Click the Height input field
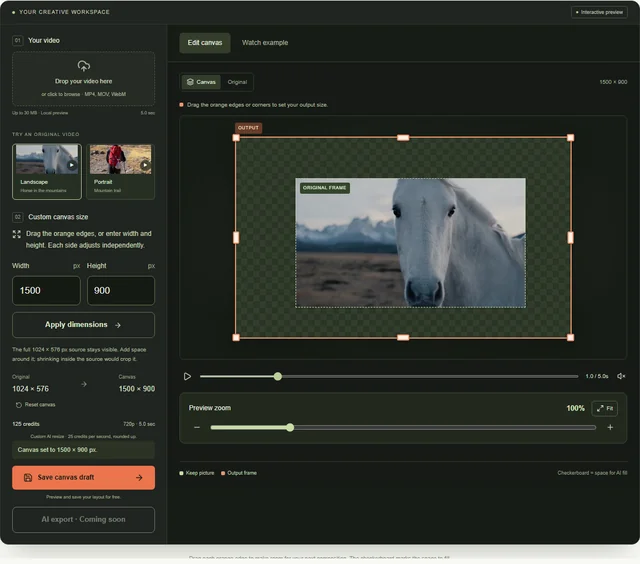 (x=121, y=291)
